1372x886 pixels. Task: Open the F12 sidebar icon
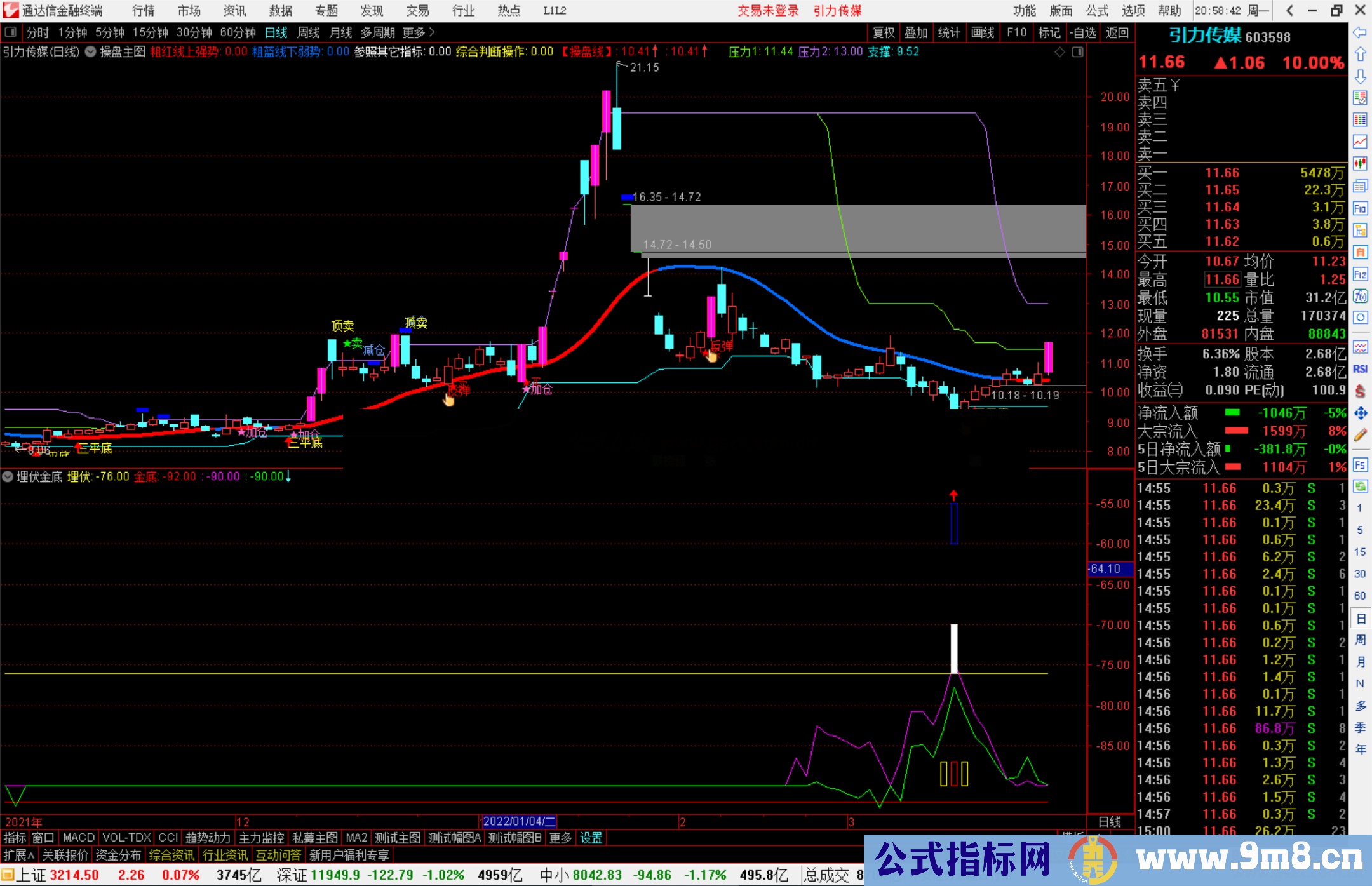(x=1360, y=274)
